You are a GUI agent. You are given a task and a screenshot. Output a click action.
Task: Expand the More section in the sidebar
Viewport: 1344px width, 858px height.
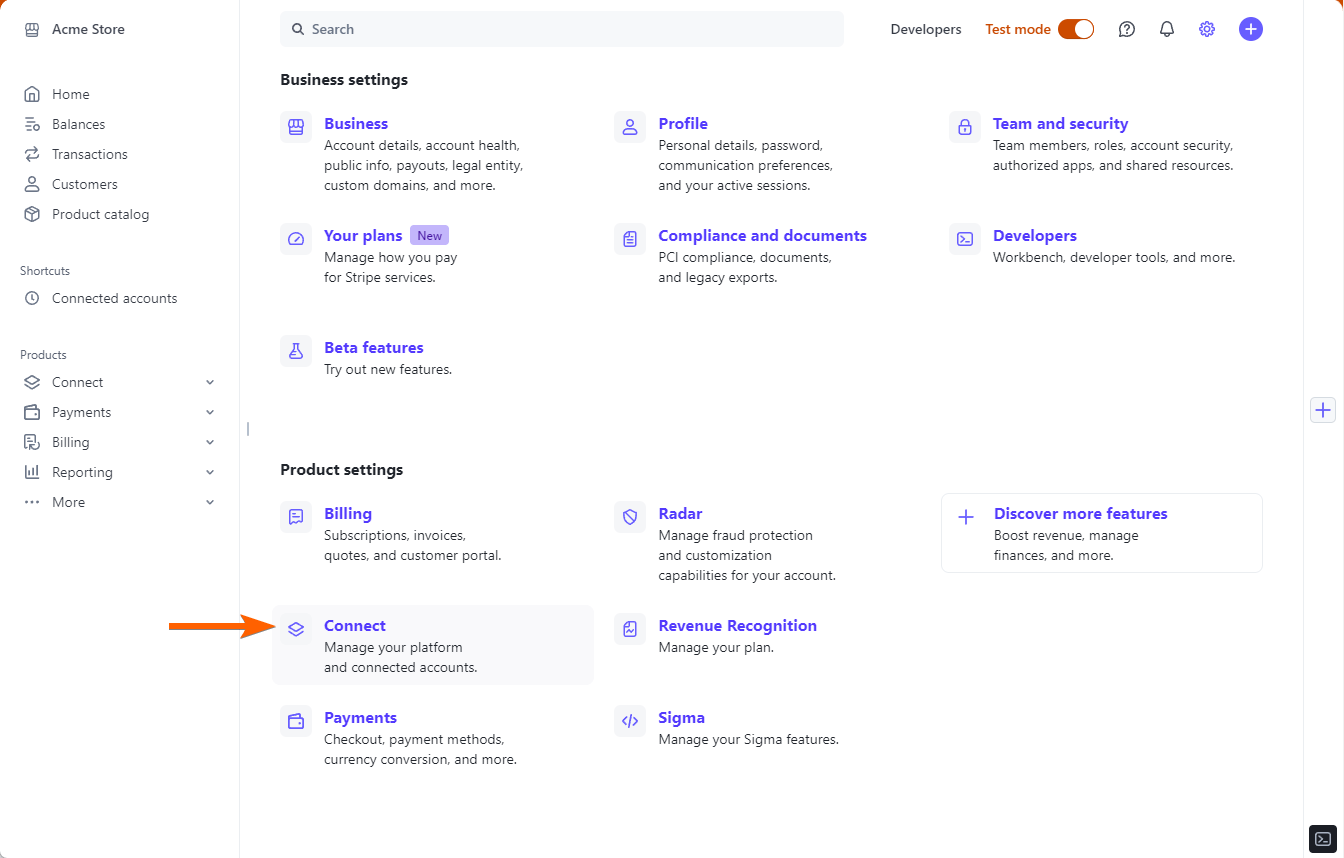click(x=210, y=502)
